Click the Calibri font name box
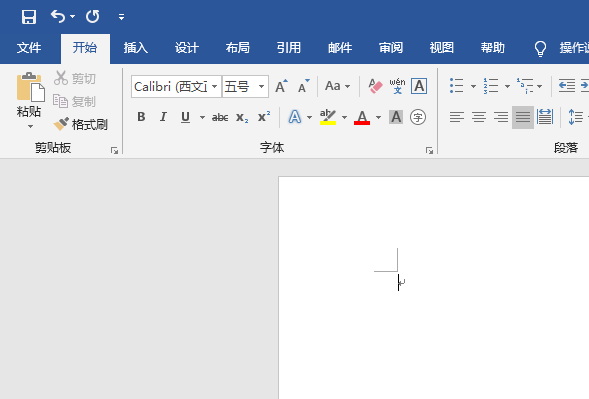This screenshot has height=399, width=589. pos(171,87)
